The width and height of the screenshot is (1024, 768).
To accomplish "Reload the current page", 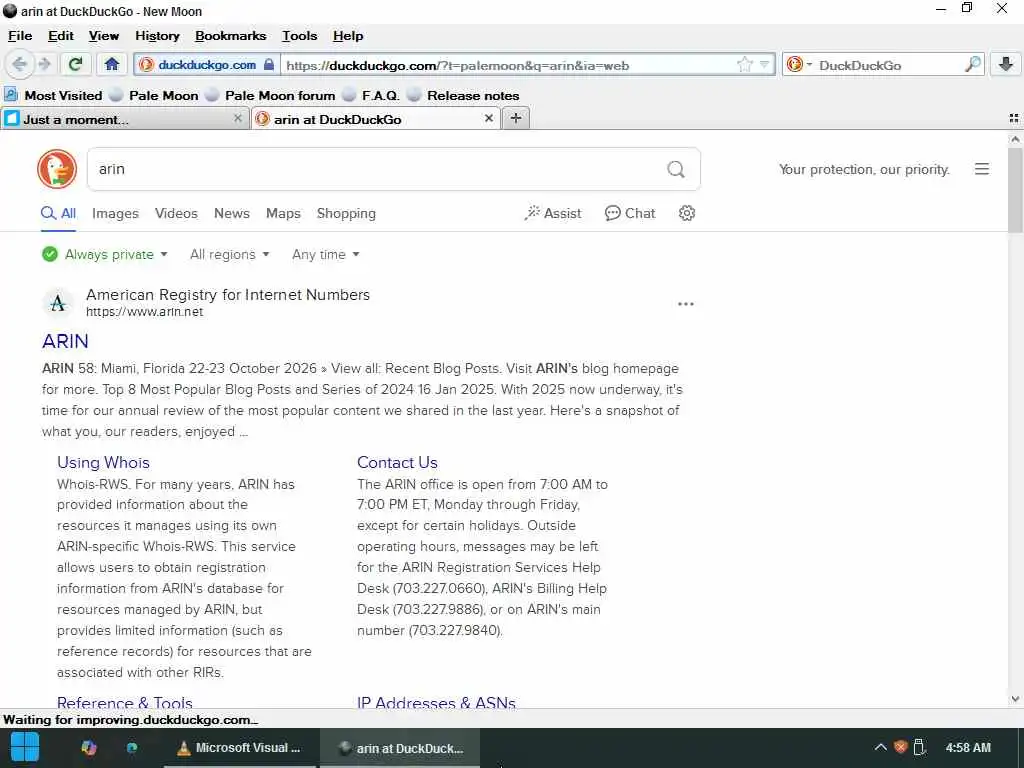I will 76,65.
